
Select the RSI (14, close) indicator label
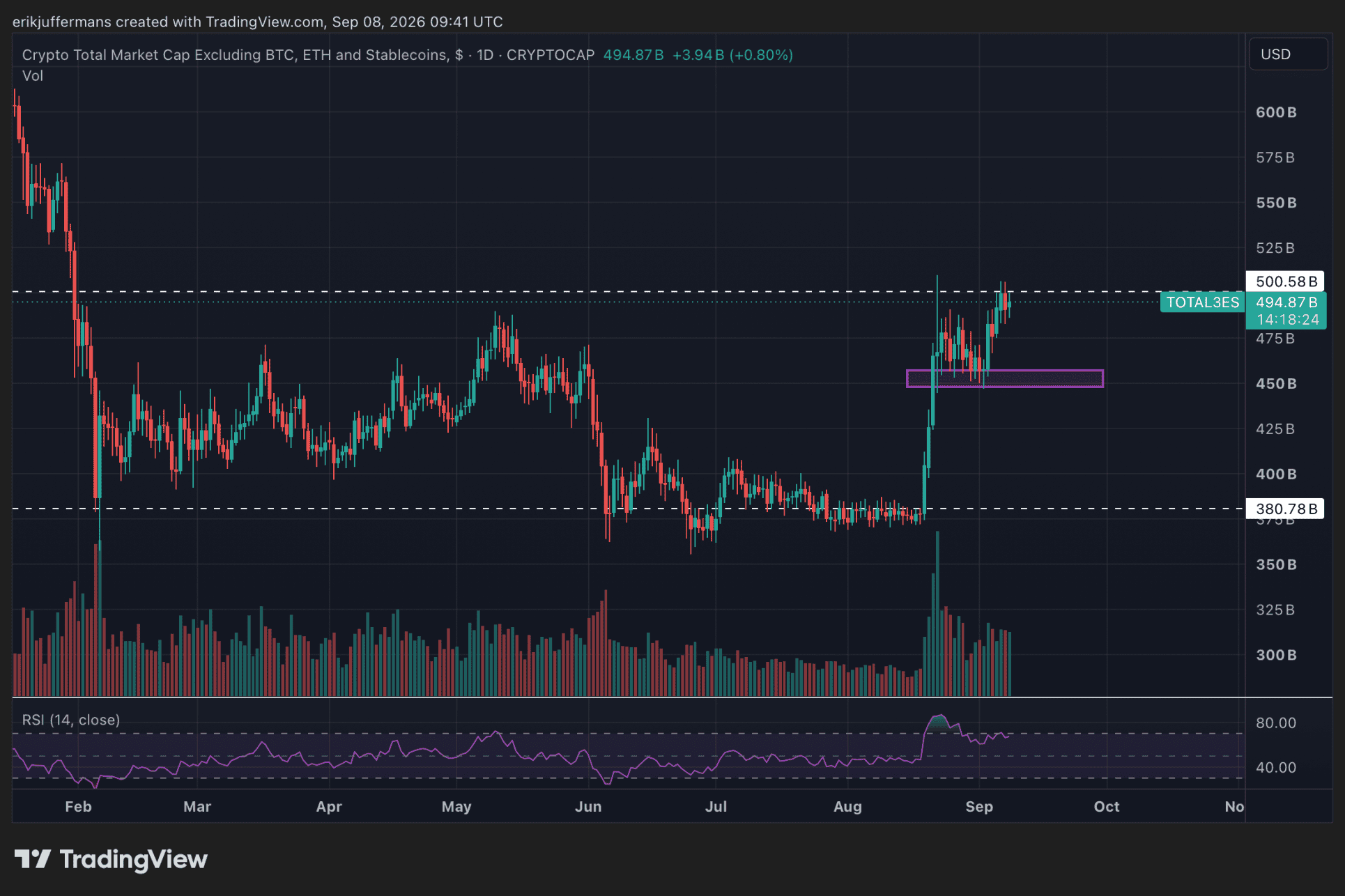point(71,720)
